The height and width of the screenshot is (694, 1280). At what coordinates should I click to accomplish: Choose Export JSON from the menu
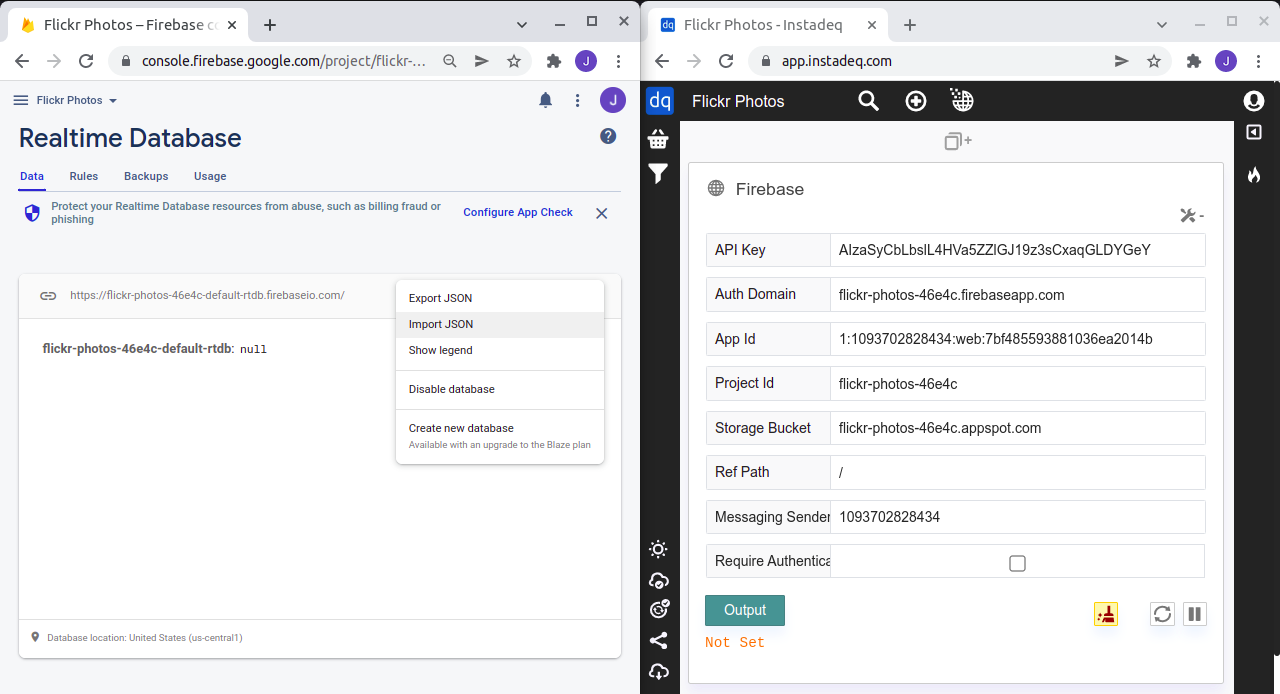click(500, 298)
